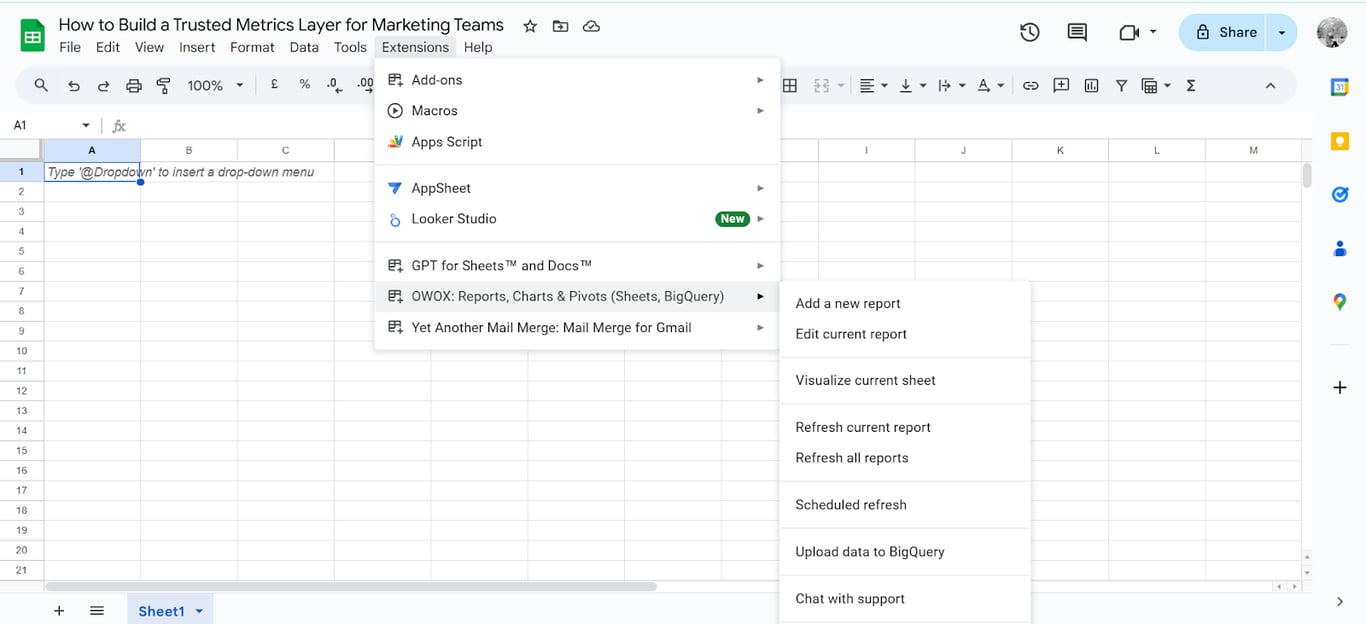1366x624 pixels.
Task: Open the Edit menu
Action: (x=108, y=47)
